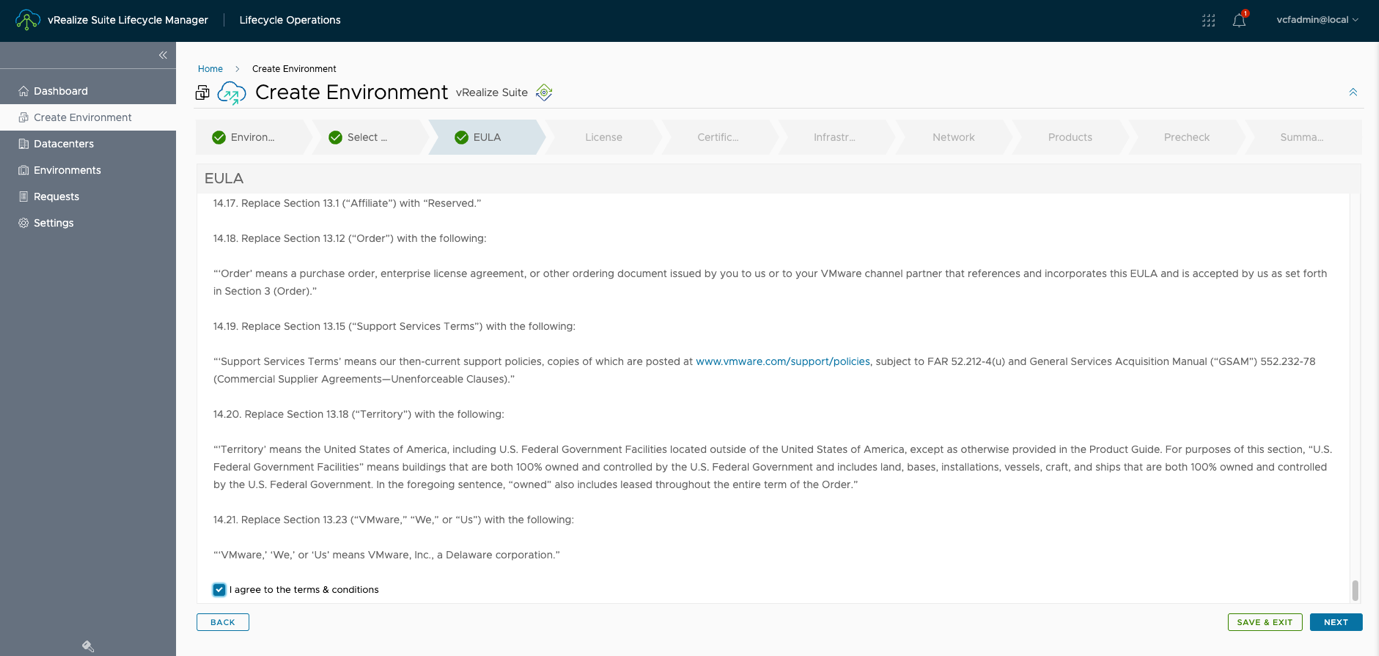The width and height of the screenshot is (1379, 656).
Task: Click the SAVE & EXIT button
Action: click(1265, 622)
